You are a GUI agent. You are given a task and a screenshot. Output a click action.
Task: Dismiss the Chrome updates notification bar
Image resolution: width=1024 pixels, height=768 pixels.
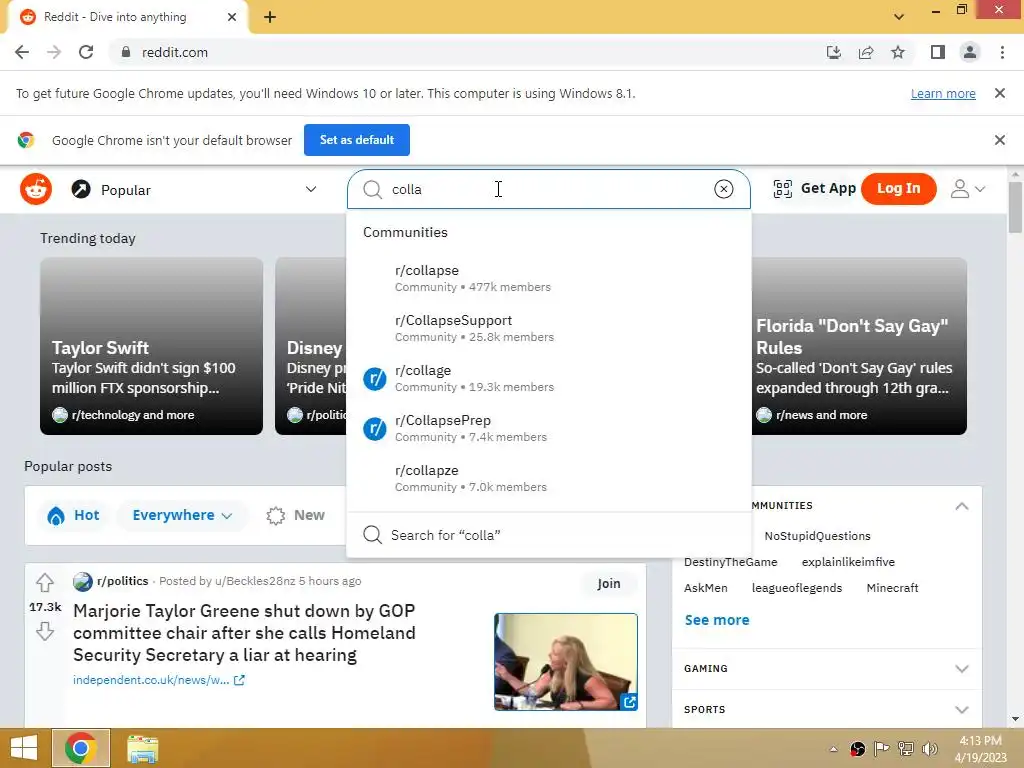pyautogui.click(x=1000, y=93)
